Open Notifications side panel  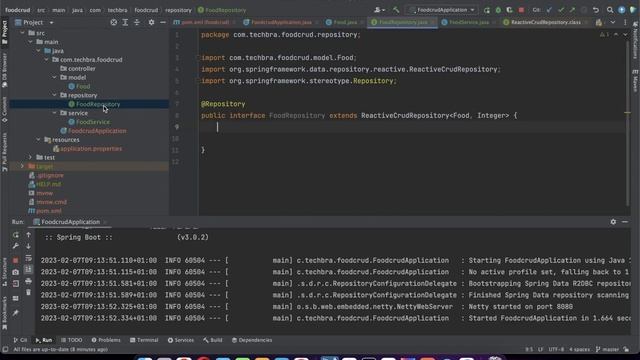pyautogui.click(x=636, y=40)
